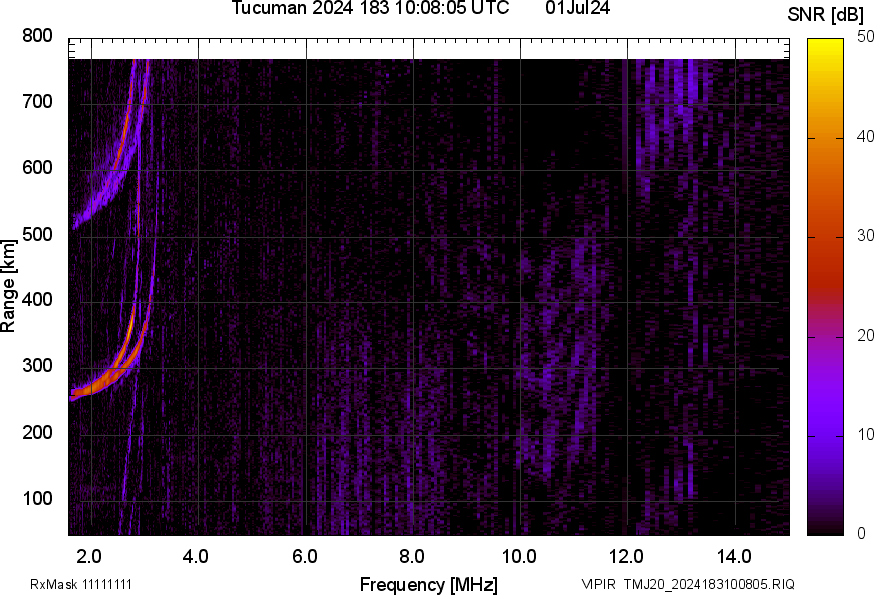Click colorbar tick value '30'
874x595 pixels.
(865, 235)
